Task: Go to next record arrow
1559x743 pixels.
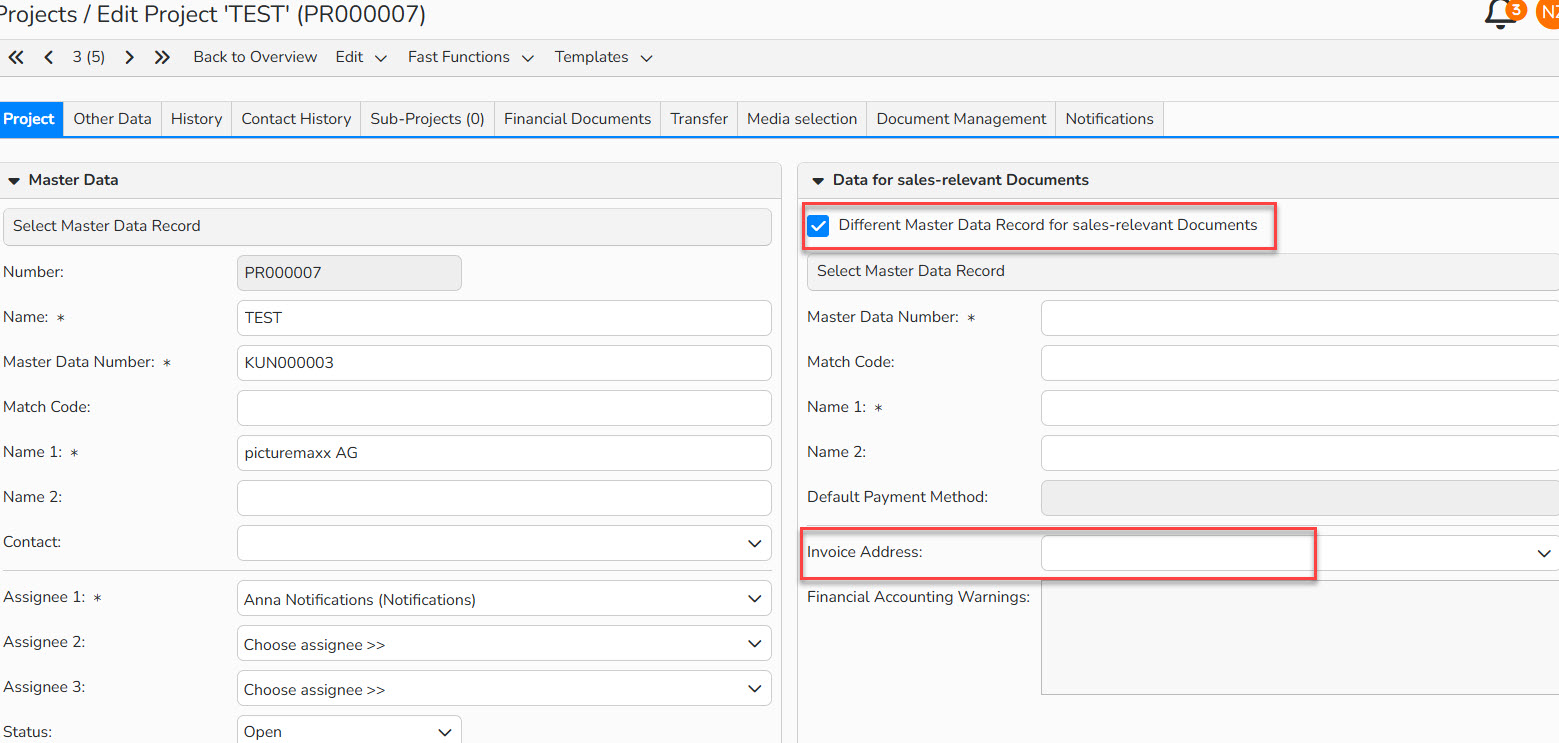Action: click(129, 57)
